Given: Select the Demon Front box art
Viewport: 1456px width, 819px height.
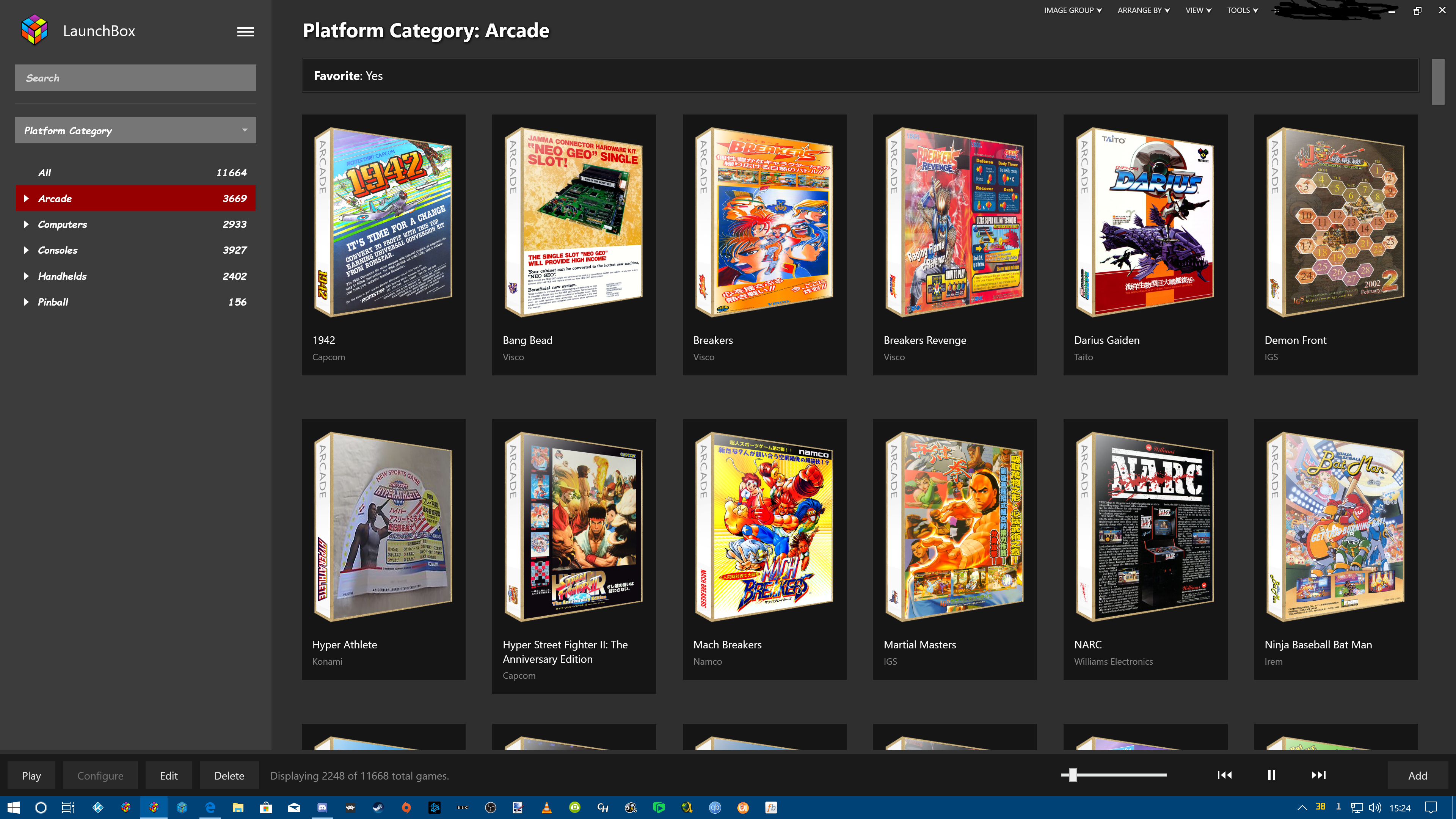Looking at the screenshot, I should point(1335,221).
